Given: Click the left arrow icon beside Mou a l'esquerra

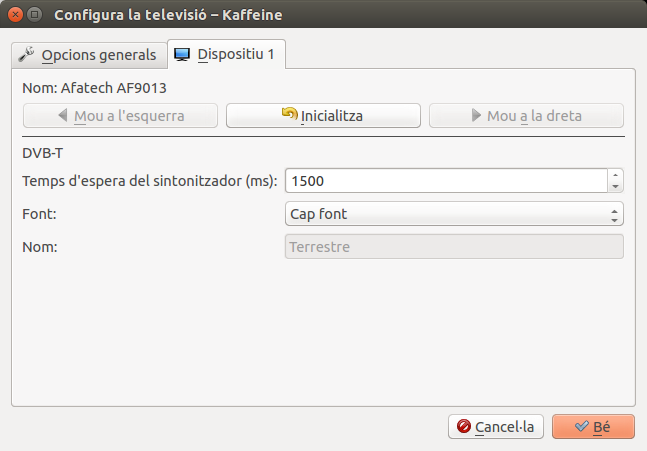Looking at the screenshot, I should pos(63,116).
